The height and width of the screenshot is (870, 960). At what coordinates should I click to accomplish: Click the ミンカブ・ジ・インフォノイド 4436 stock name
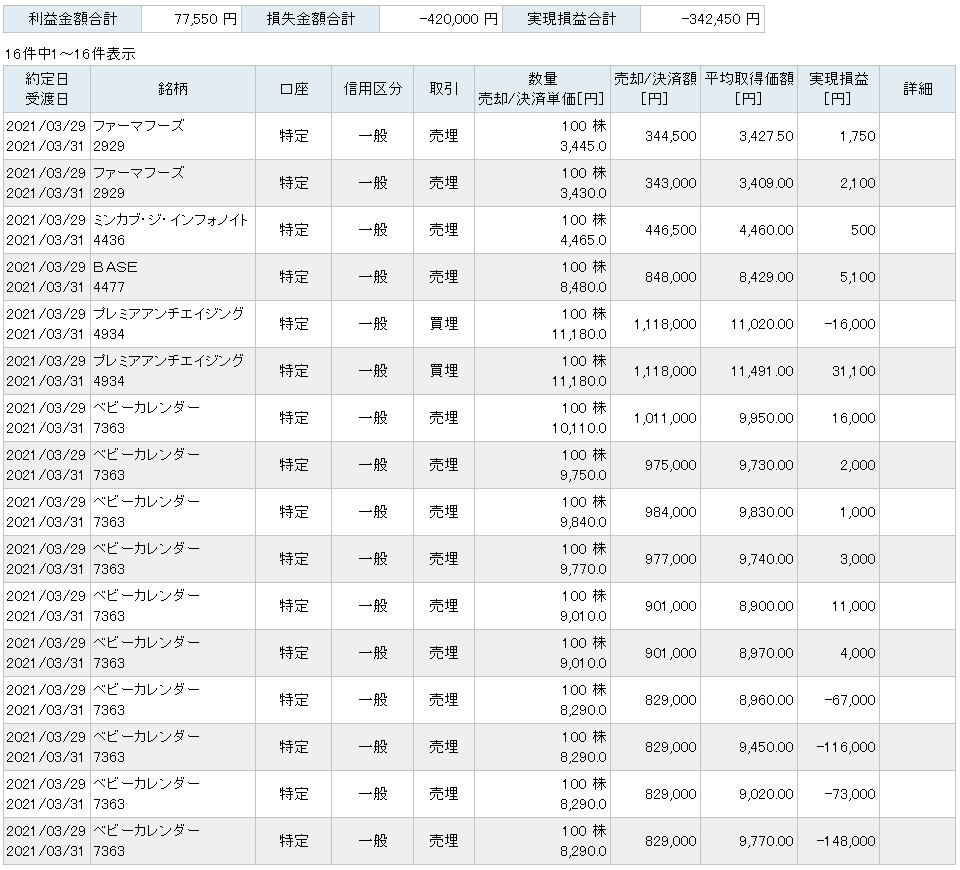coord(171,230)
